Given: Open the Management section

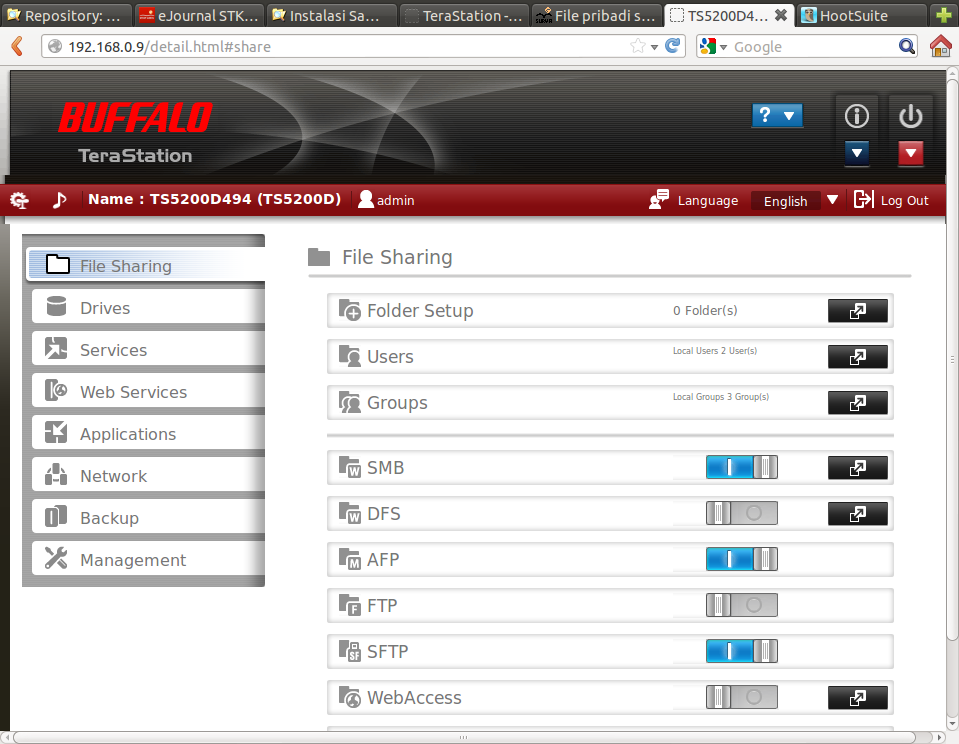Looking at the screenshot, I should [x=133, y=560].
